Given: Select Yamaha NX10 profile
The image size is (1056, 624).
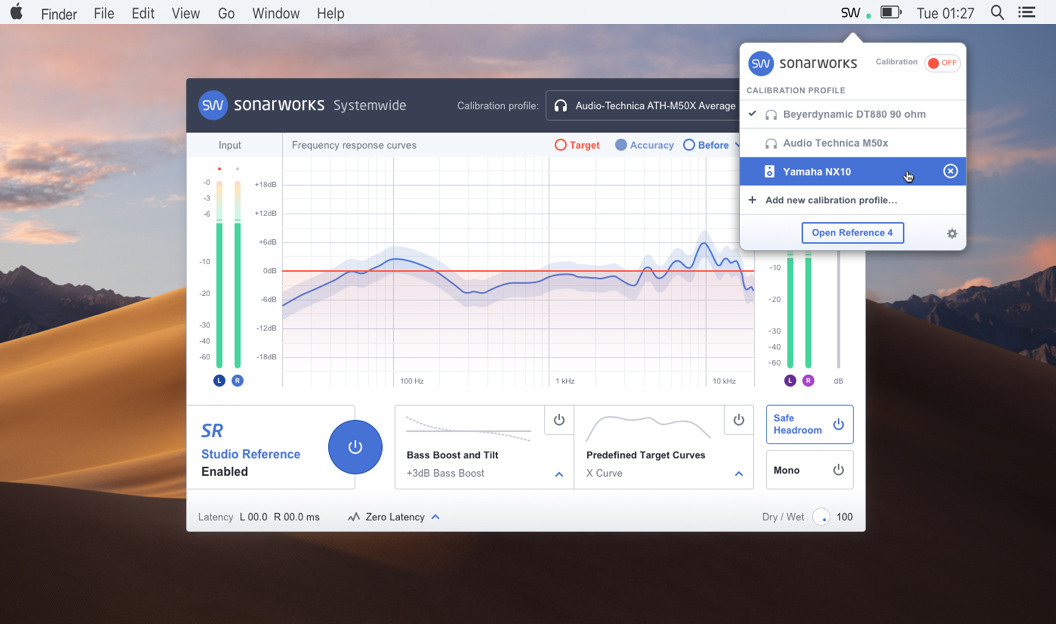Looking at the screenshot, I should tap(853, 172).
